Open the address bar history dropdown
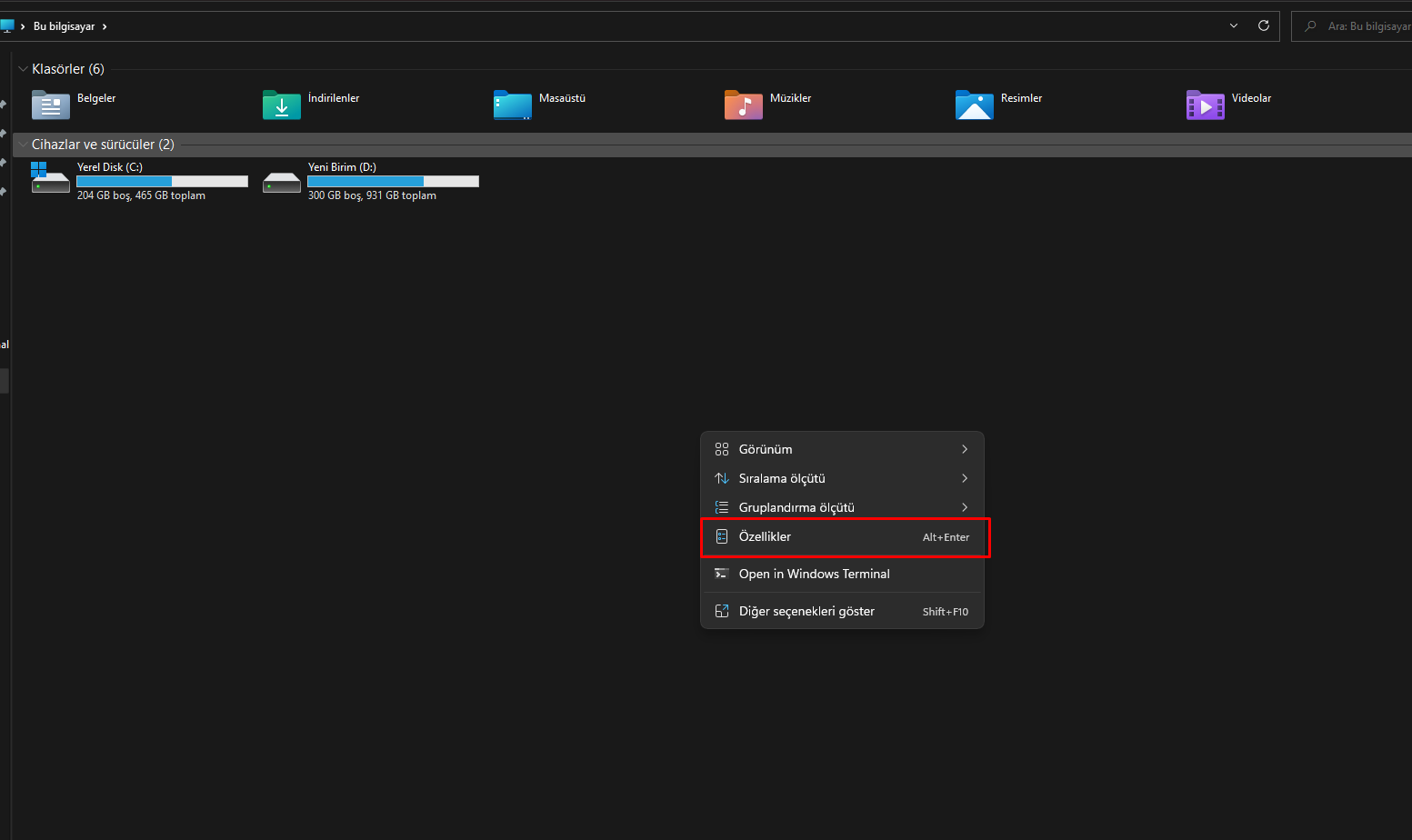 (x=1234, y=25)
